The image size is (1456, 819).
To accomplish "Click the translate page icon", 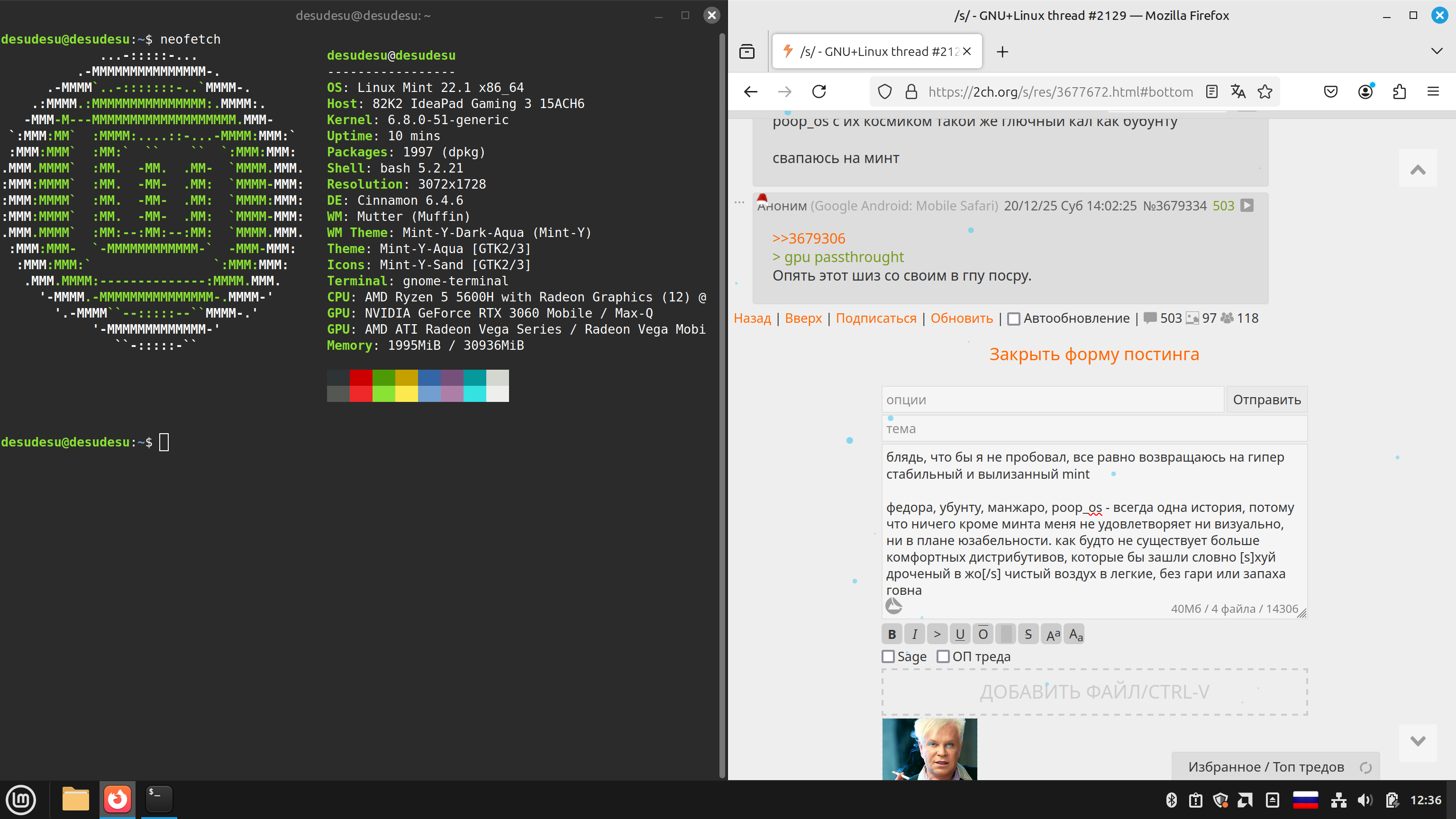I will click(1238, 91).
